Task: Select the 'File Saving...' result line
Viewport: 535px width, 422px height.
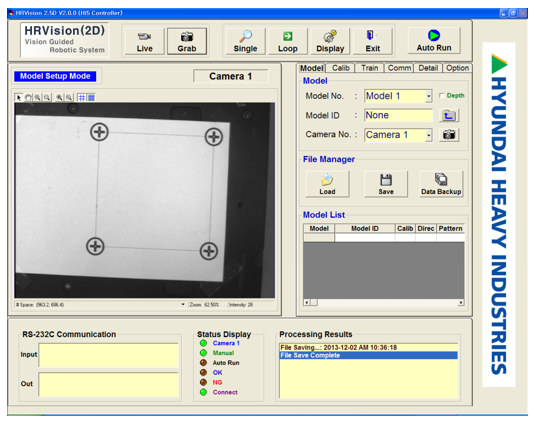Action: pos(368,348)
